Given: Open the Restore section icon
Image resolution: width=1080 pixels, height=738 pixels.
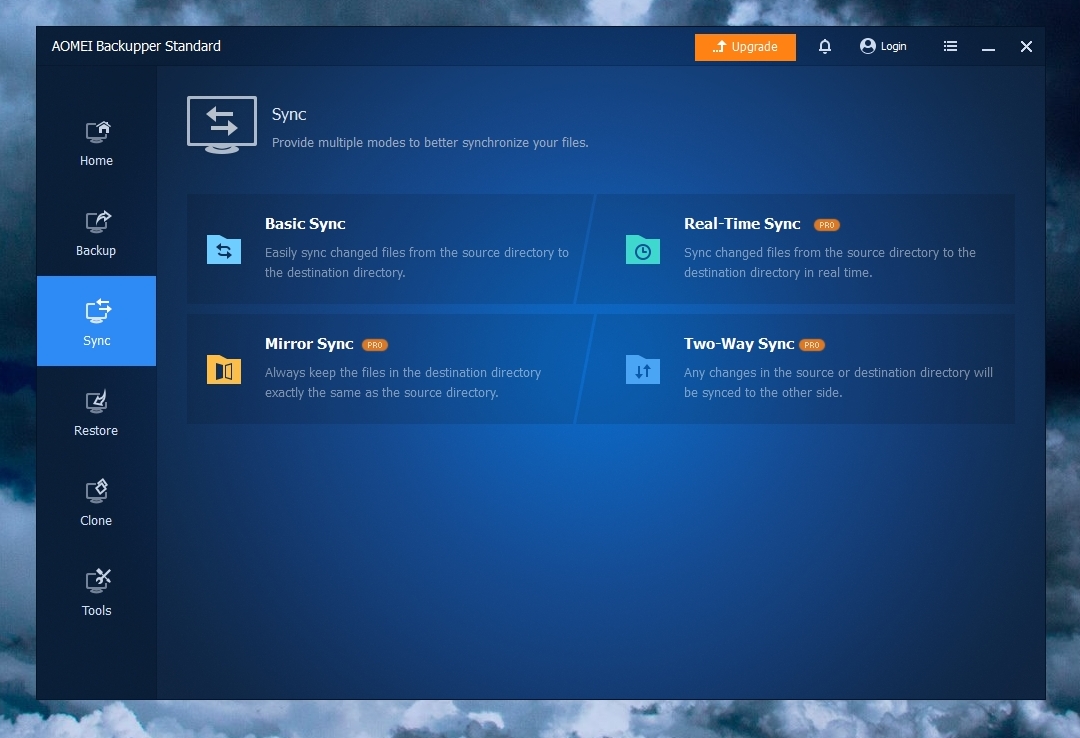Looking at the screenshot, I should tap(97, 401).
